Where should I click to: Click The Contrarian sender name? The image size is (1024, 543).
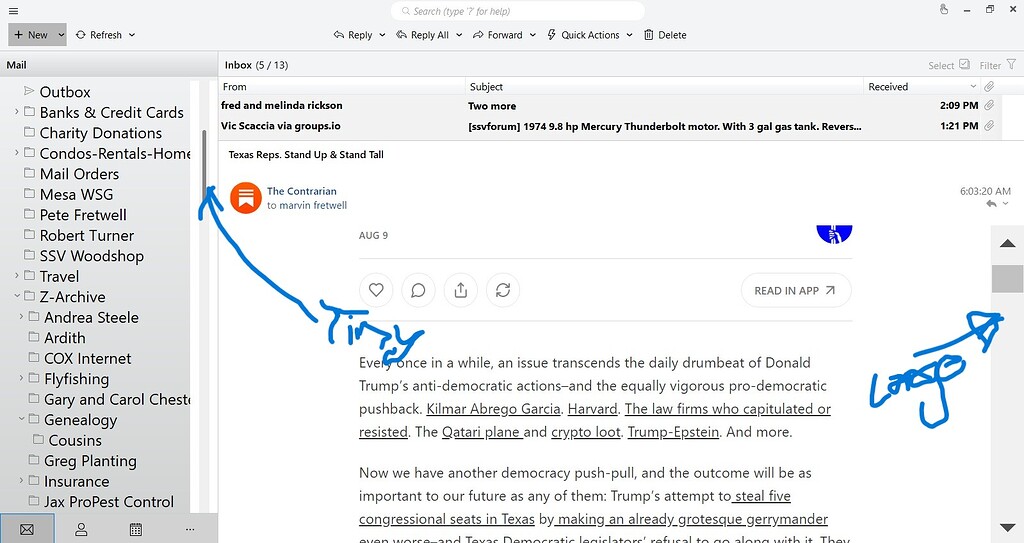(302, 191)
